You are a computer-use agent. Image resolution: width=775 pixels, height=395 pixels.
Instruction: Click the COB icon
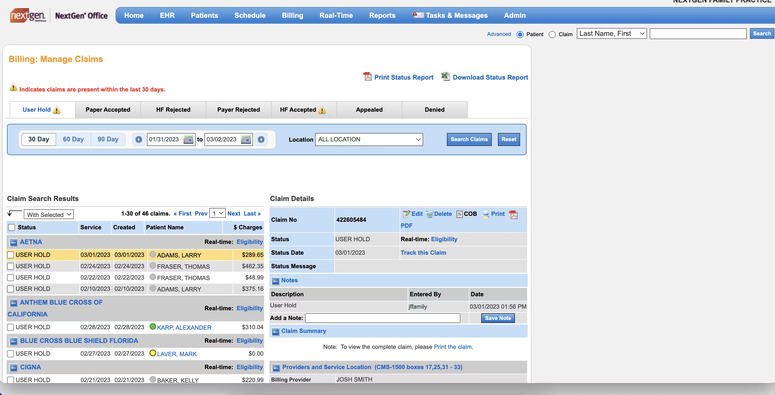(459, 214)
